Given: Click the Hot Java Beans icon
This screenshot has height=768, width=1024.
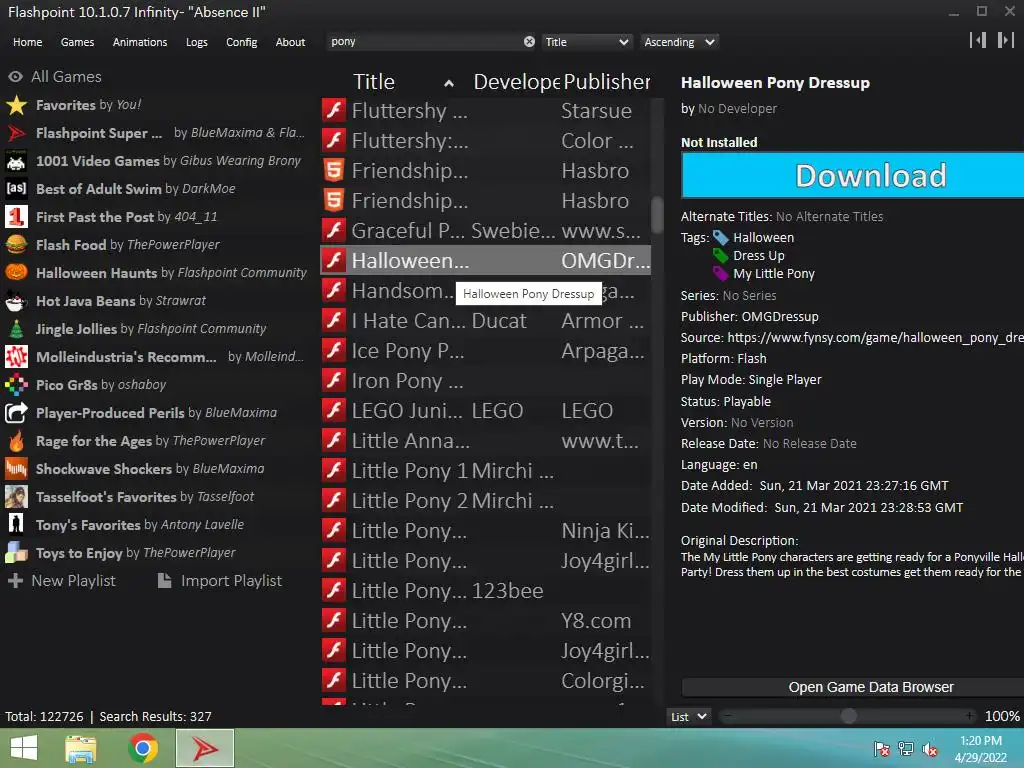Looking at the screenshot, I should tap(16, 300).
